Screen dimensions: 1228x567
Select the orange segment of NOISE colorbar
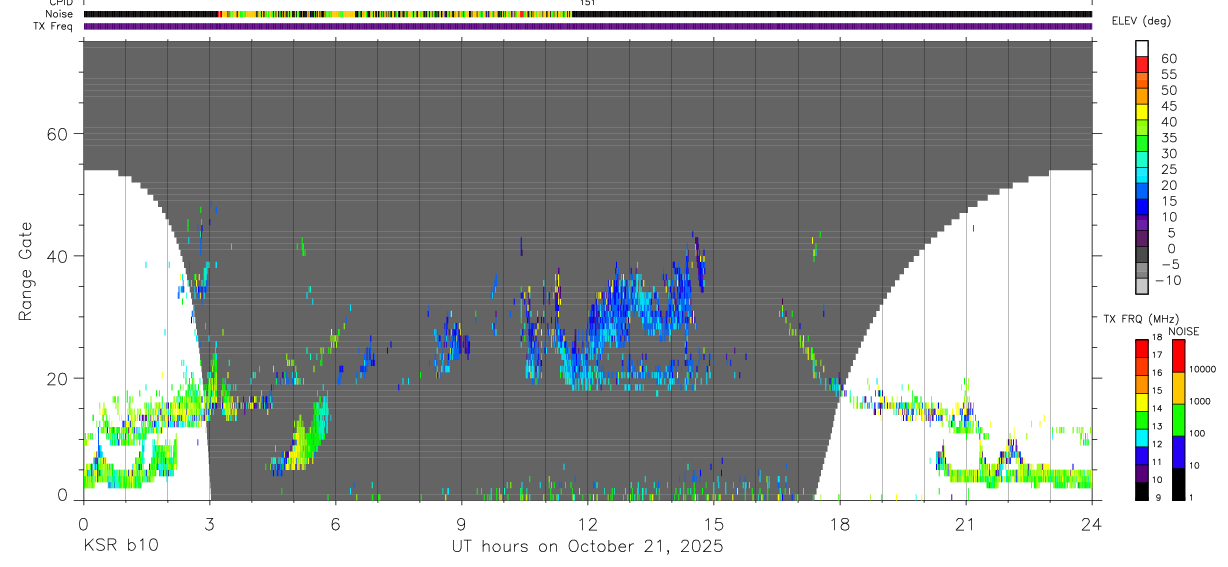click(x=1178, y=387)
